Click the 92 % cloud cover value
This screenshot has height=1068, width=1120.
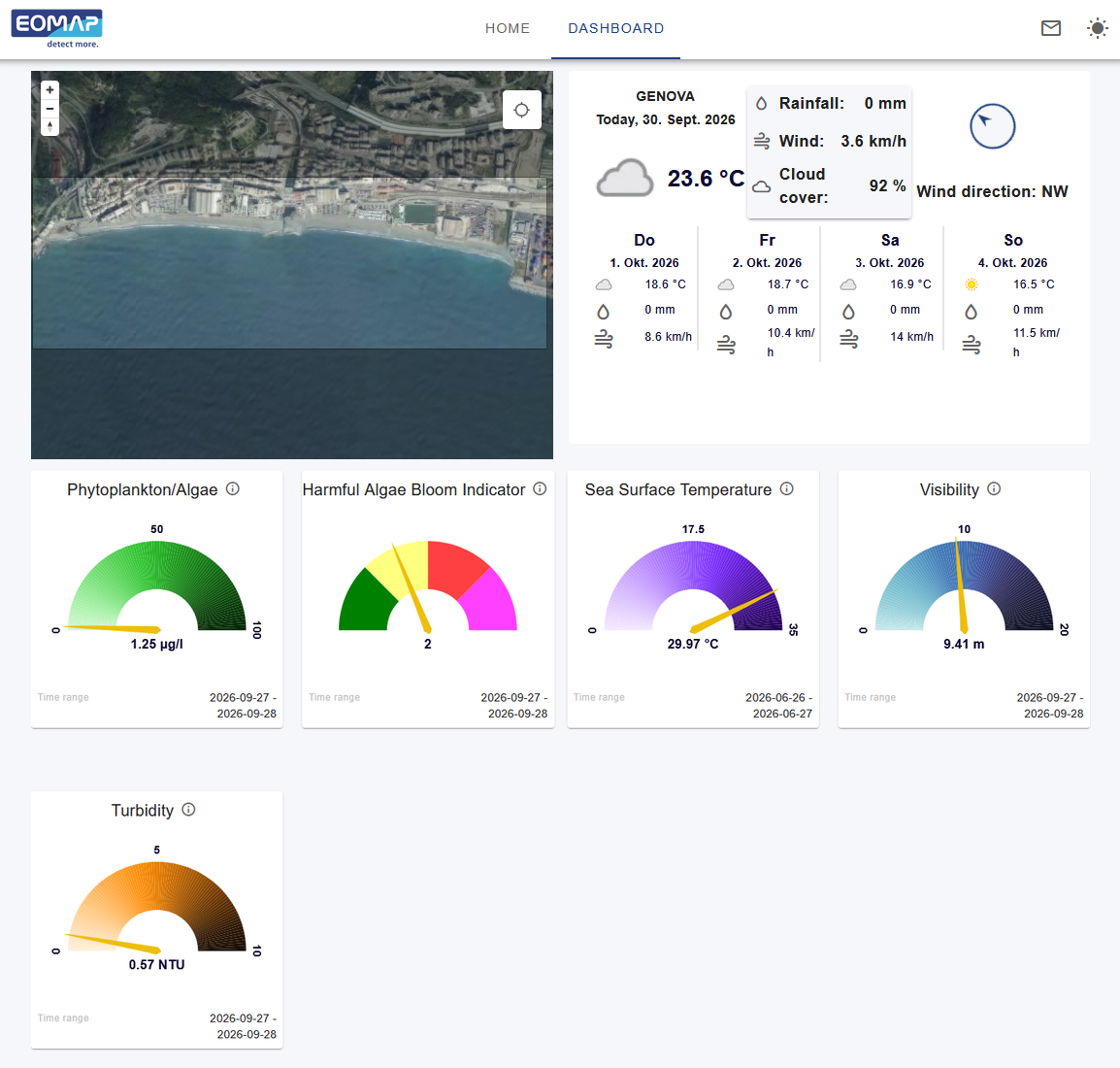[x=887, y=185]
